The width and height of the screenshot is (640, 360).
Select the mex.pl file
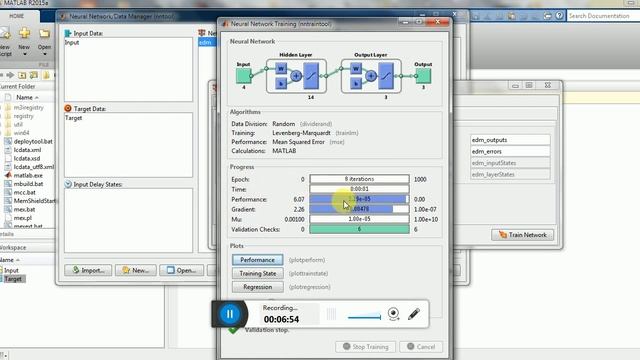click(x=22, y=218)
